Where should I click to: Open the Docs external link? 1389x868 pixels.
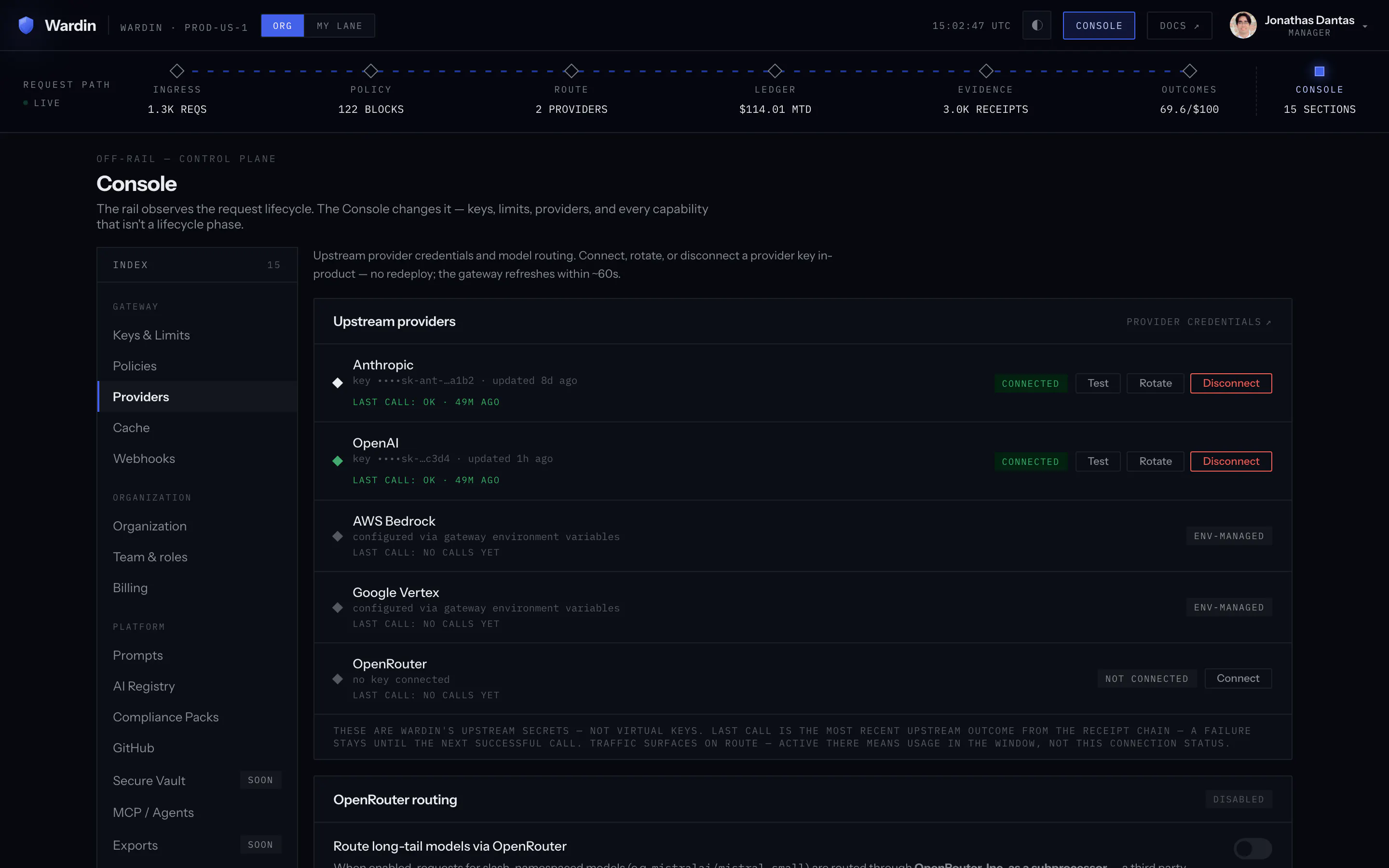click(x=1179, y=26)
